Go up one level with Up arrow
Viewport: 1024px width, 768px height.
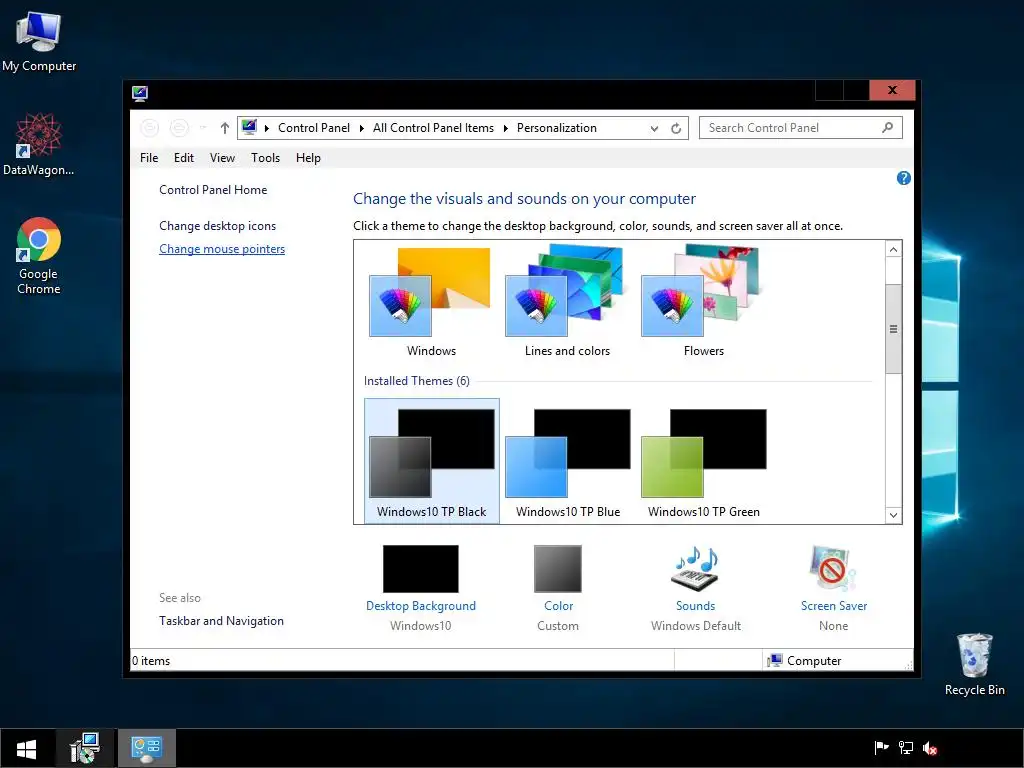(225, 128)
